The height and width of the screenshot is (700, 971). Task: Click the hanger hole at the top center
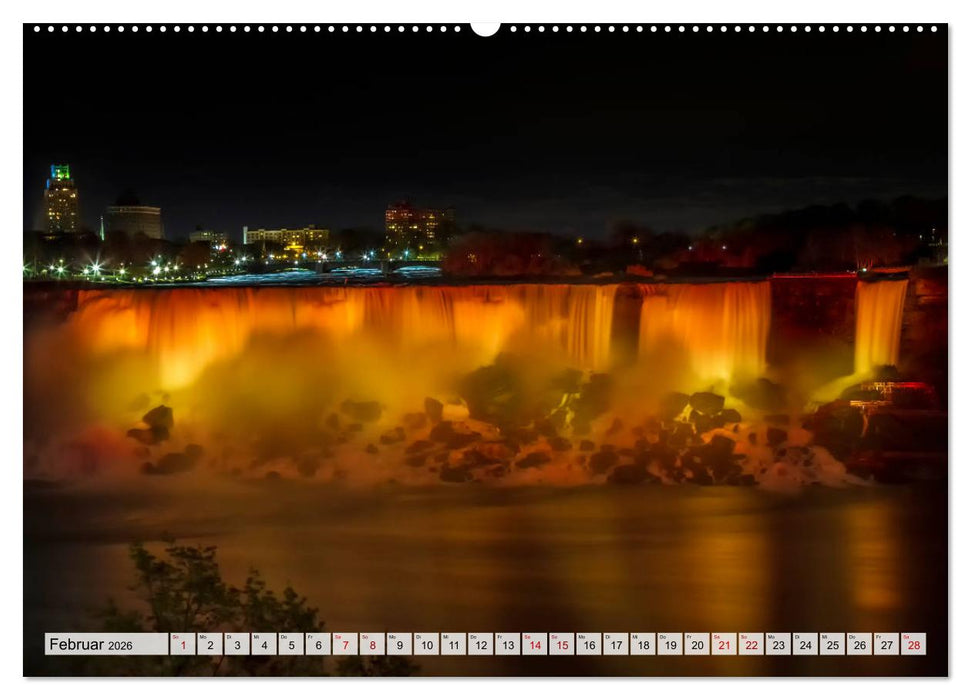click(483, 26)
